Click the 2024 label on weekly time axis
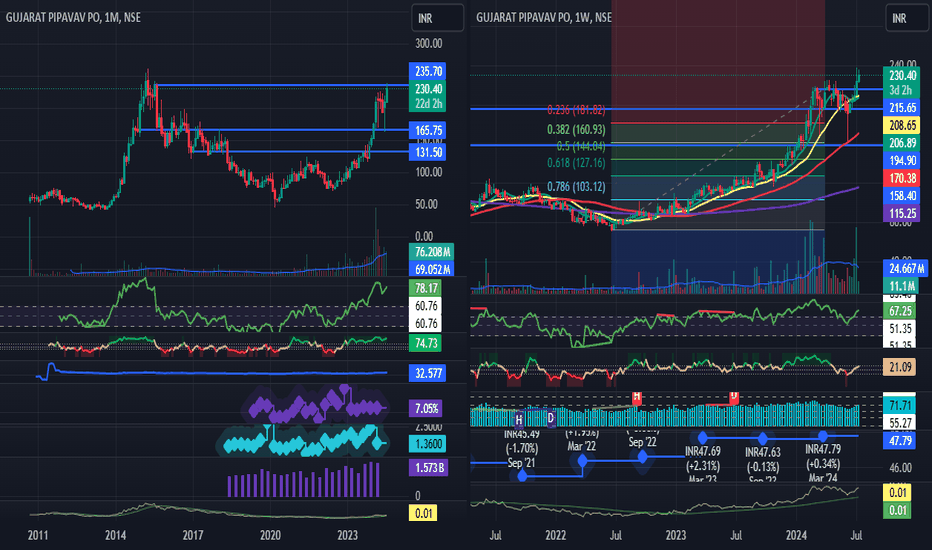 tap(796, 535)
